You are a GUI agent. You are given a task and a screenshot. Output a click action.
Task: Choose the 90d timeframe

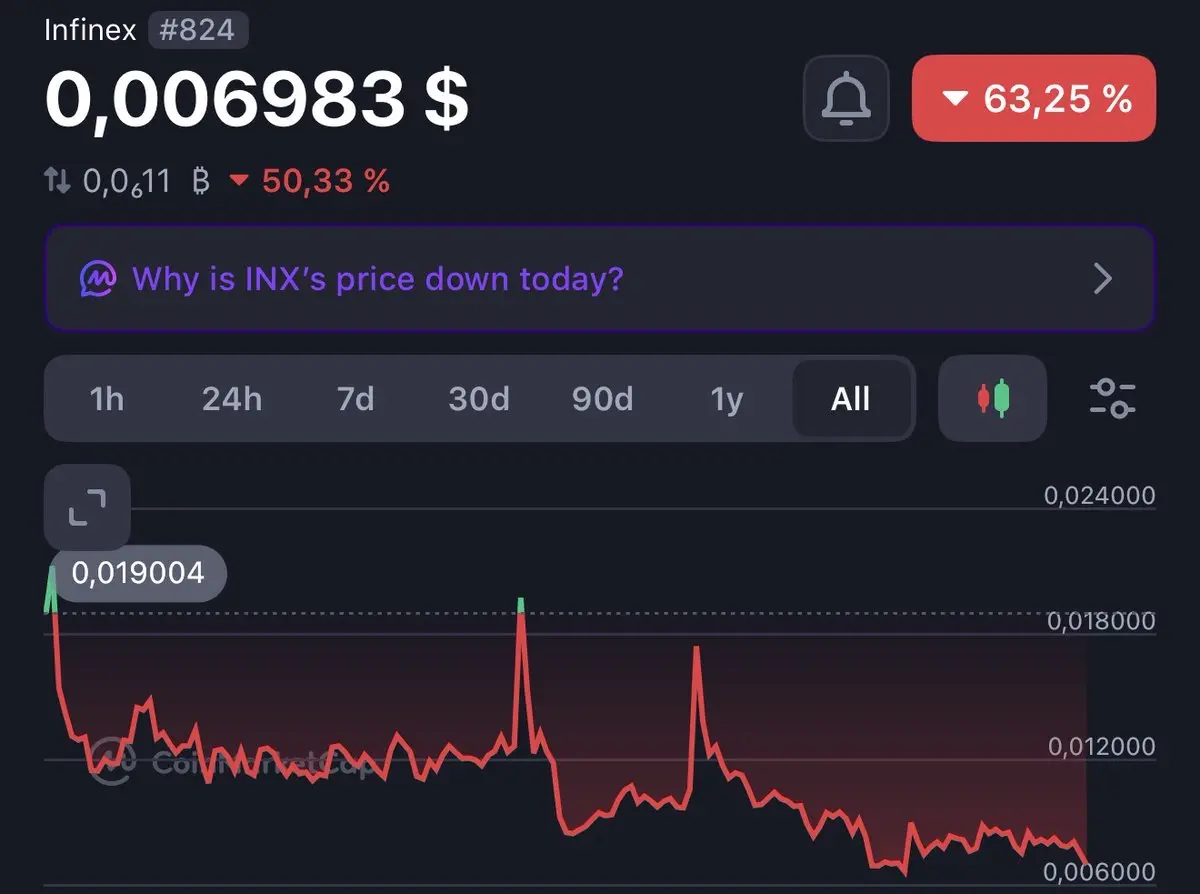pyautogui.click(x=602, y=399)
